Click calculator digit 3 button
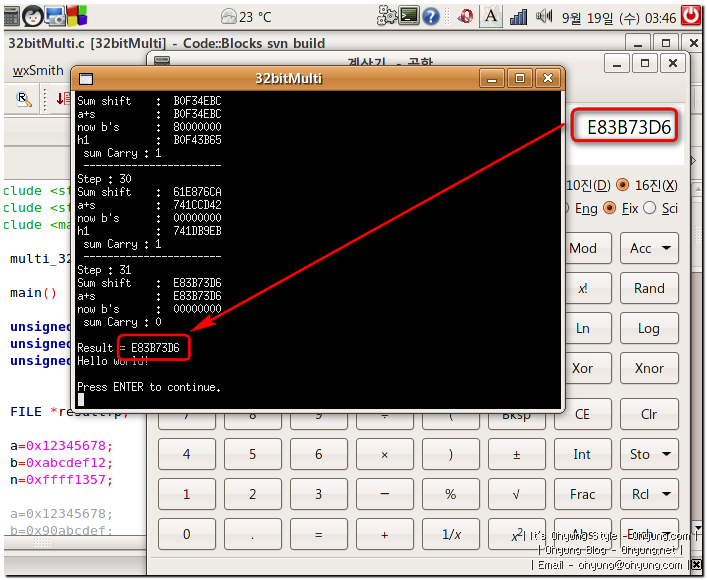Image resolution: width=707 pixels, height=580 pixels. pyautogui.click(x=319, y=494)
